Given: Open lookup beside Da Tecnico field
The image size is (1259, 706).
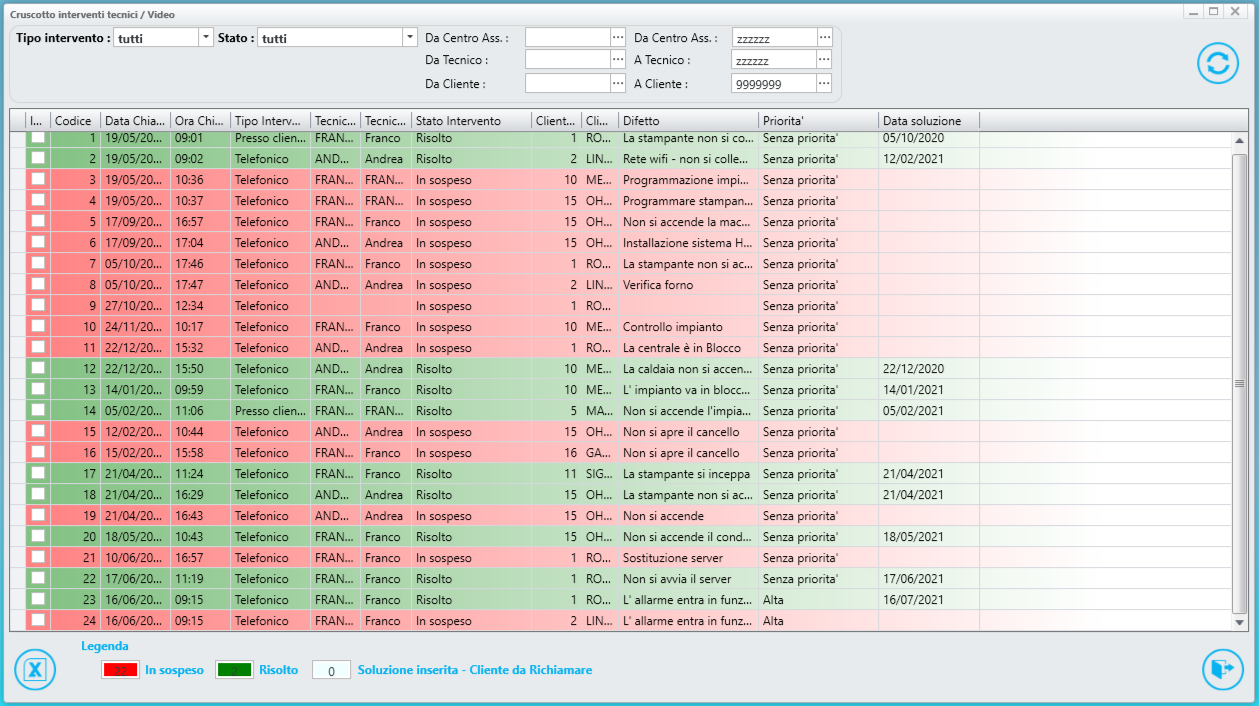Looking at the screenshot, I should tap(618, 60).
